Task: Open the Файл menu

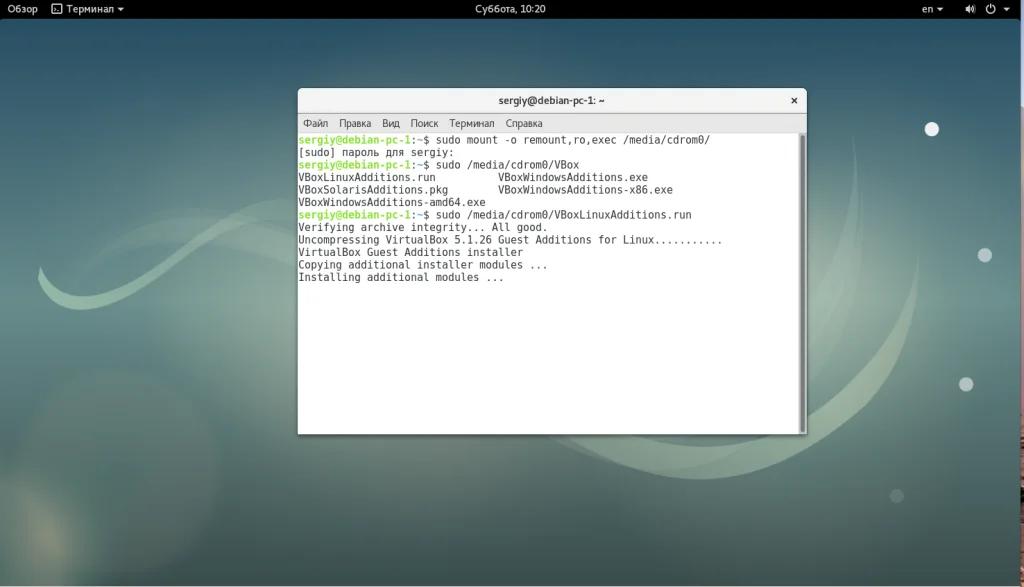Action: tap(315, 124)
